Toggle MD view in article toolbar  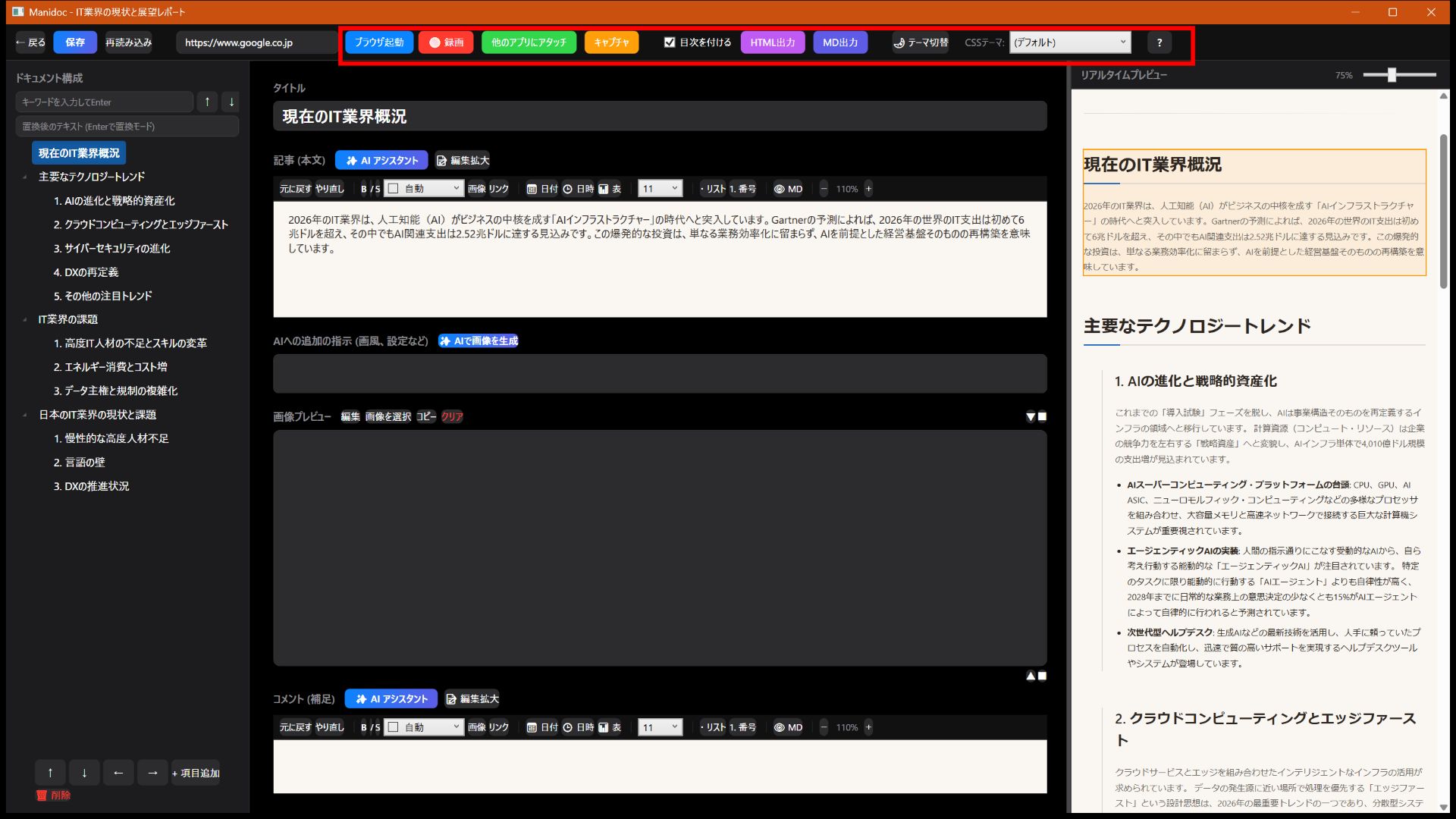pos(788,189)
